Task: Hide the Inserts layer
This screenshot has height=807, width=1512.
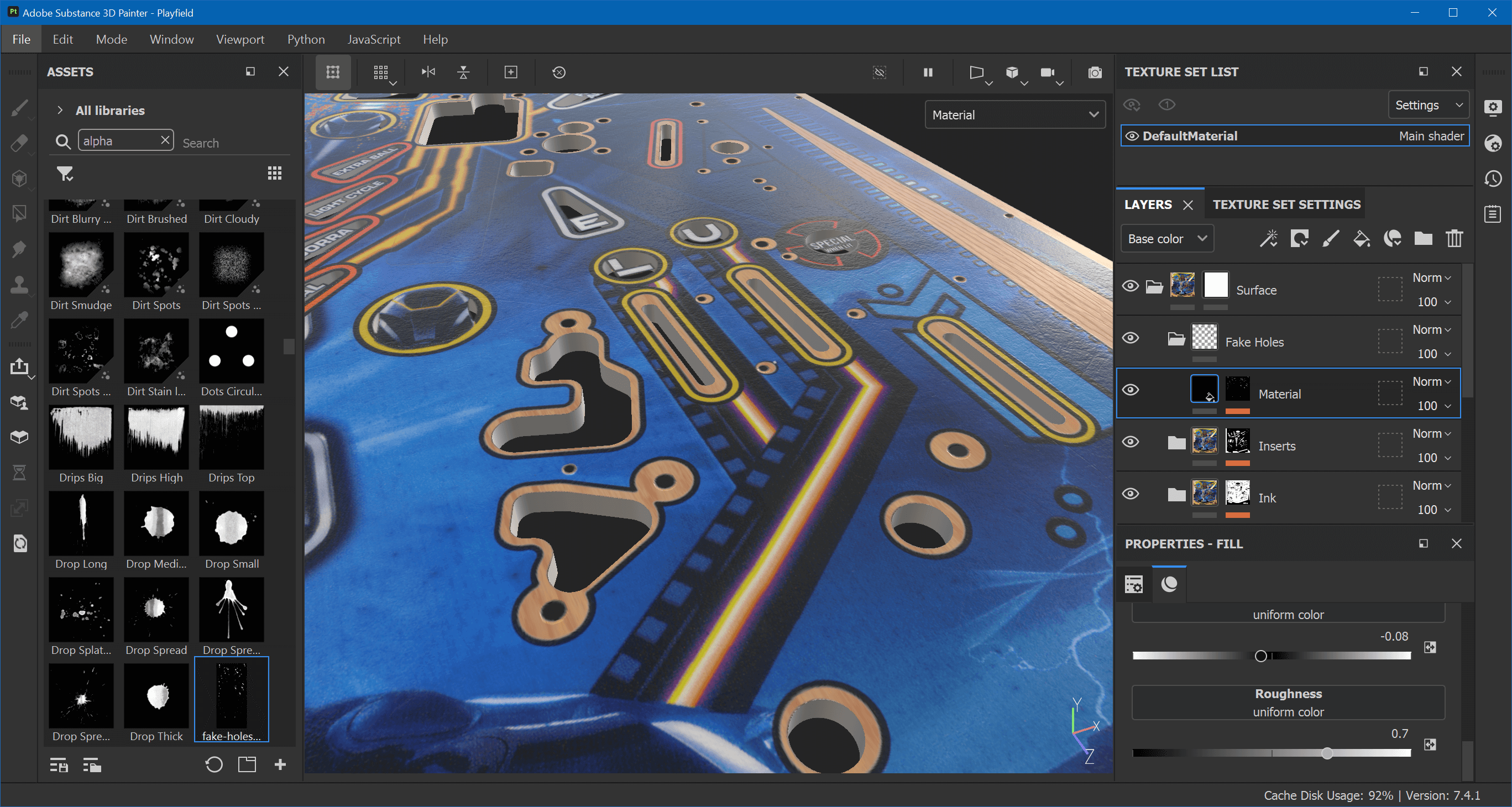Action: (1131, 442)
